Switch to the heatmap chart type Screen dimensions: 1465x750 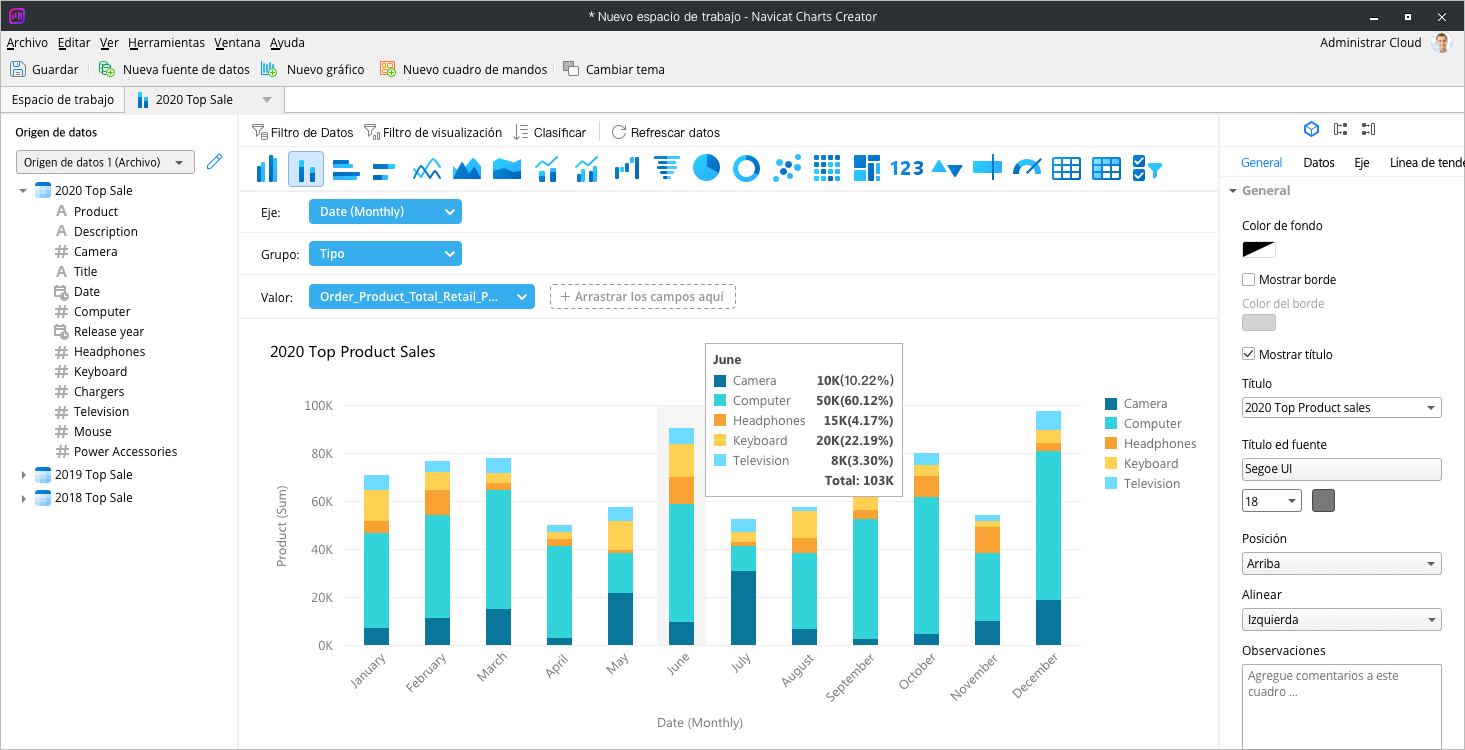[826, 169]
